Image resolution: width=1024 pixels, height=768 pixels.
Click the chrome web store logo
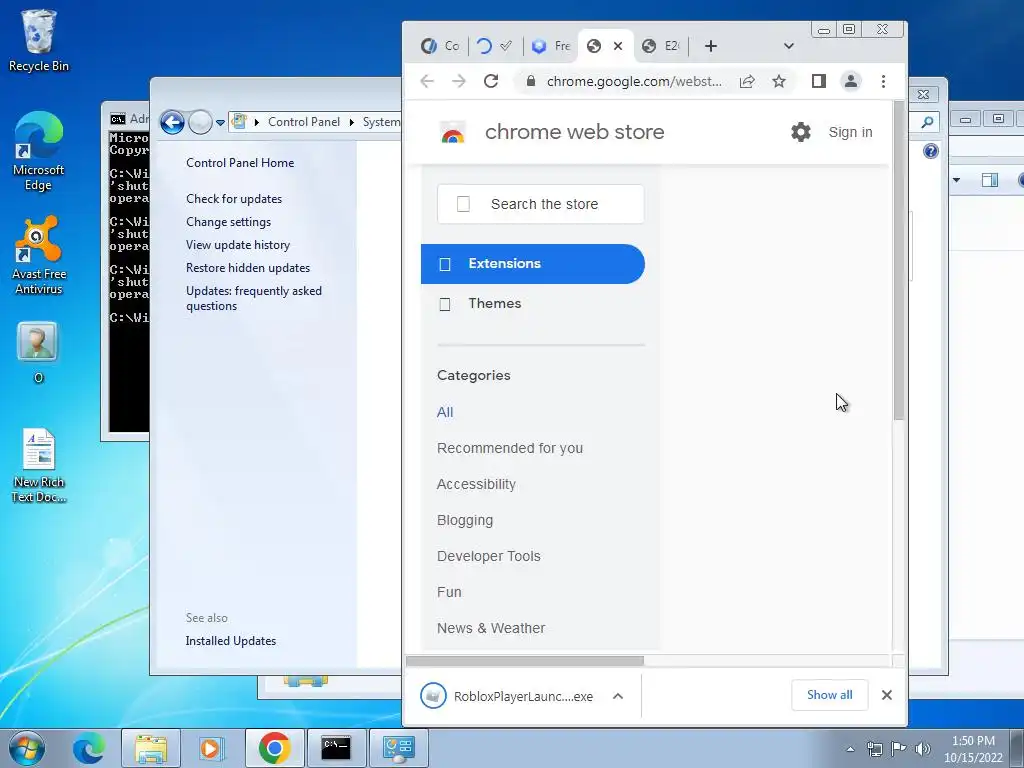[x=453, y=133]
